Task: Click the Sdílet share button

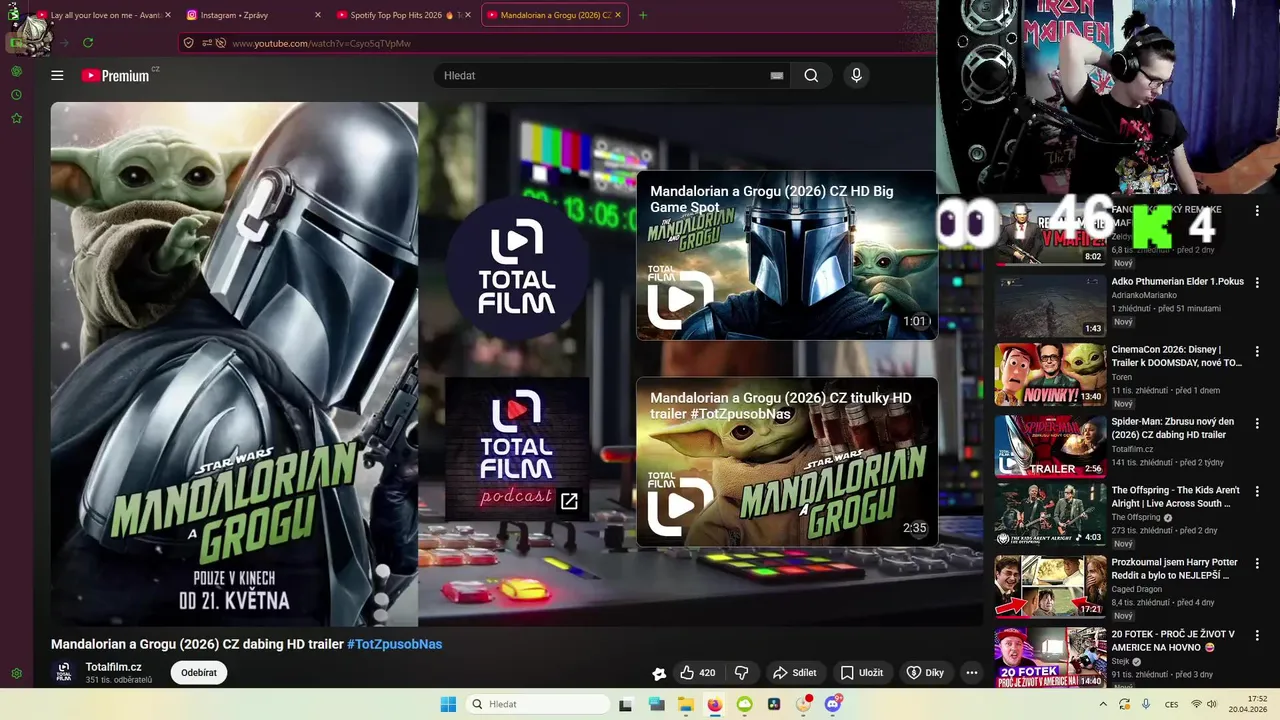Action: (795, 673)
